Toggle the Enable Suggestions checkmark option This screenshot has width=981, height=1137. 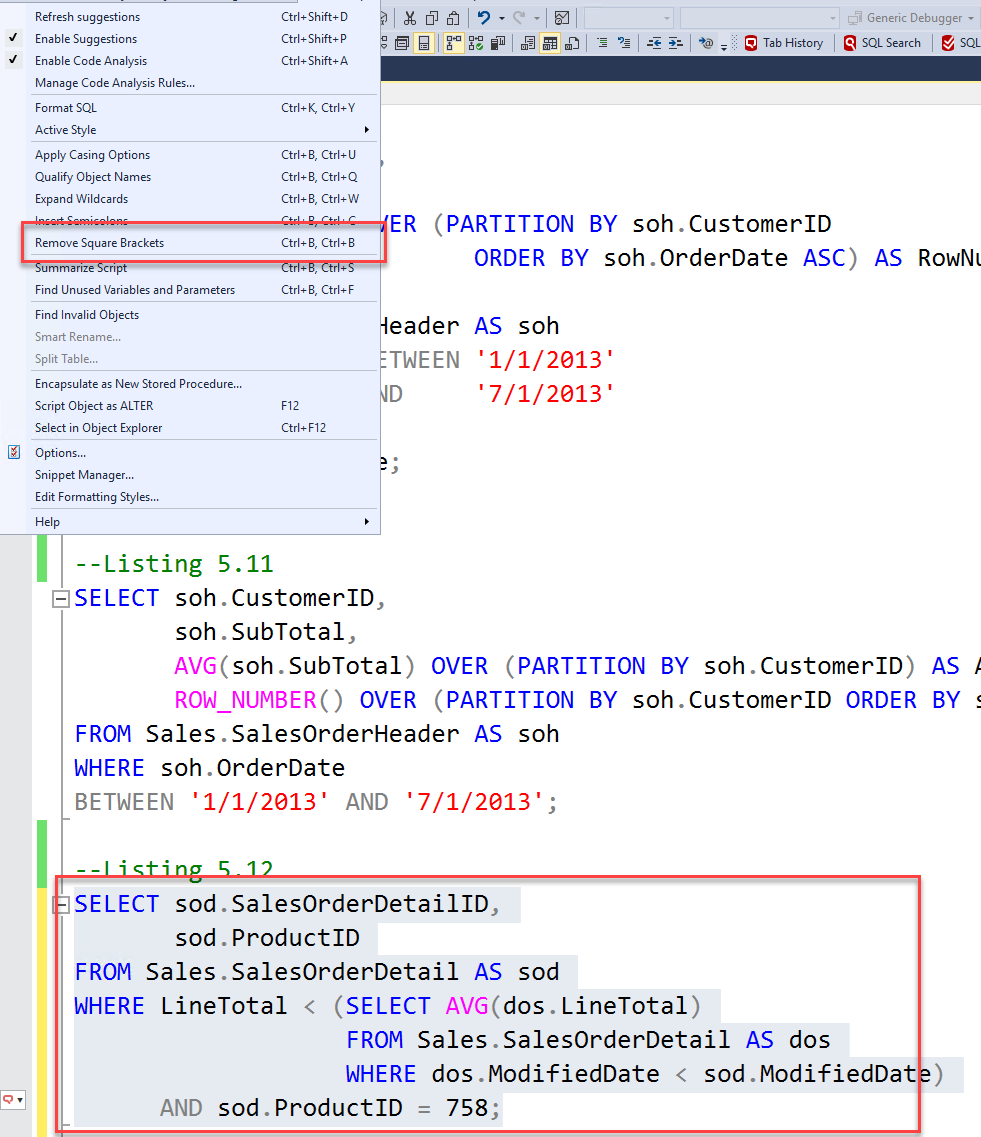tap(86, 39)
